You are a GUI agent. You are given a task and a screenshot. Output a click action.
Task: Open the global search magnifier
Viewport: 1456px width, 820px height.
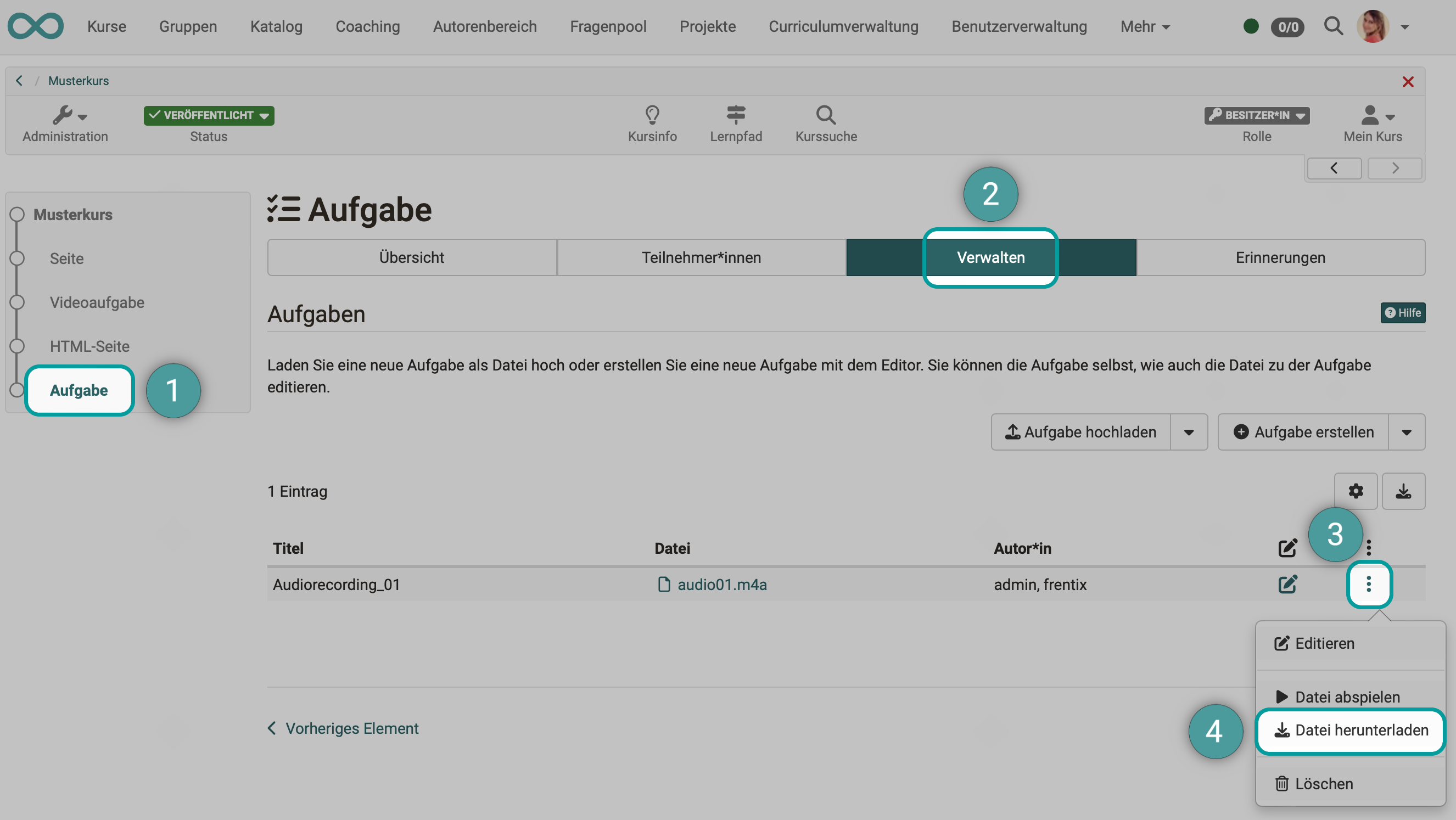click(1334, 26)
